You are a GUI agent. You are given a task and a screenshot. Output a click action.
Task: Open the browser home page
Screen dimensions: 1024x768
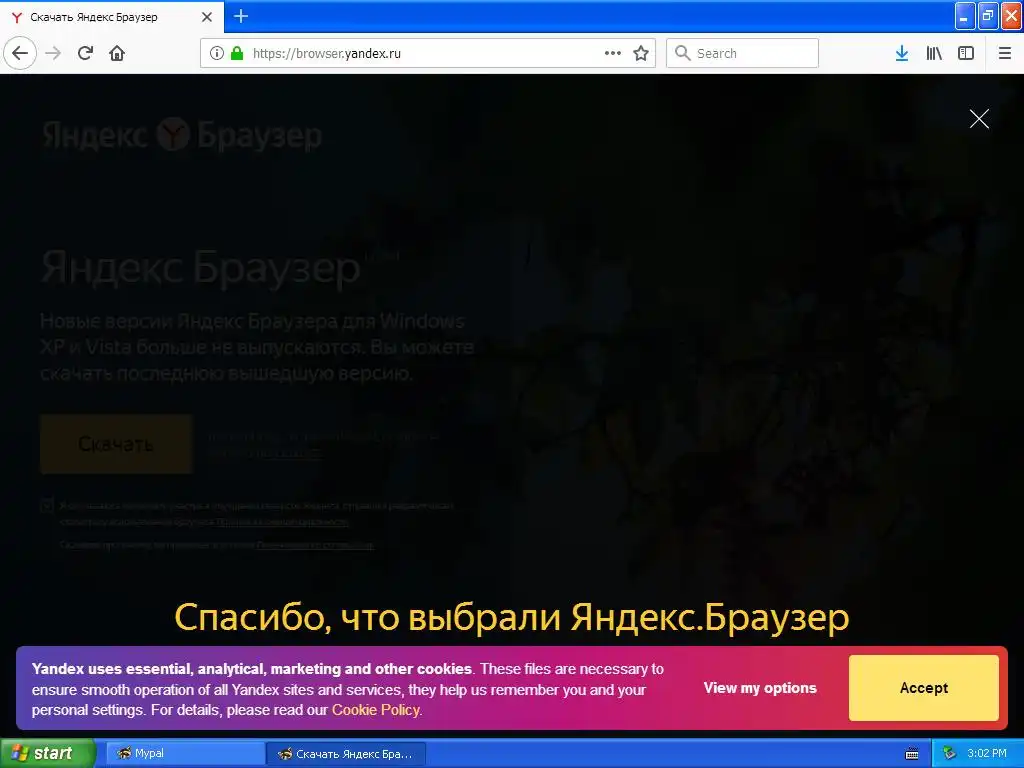point(117,53)
